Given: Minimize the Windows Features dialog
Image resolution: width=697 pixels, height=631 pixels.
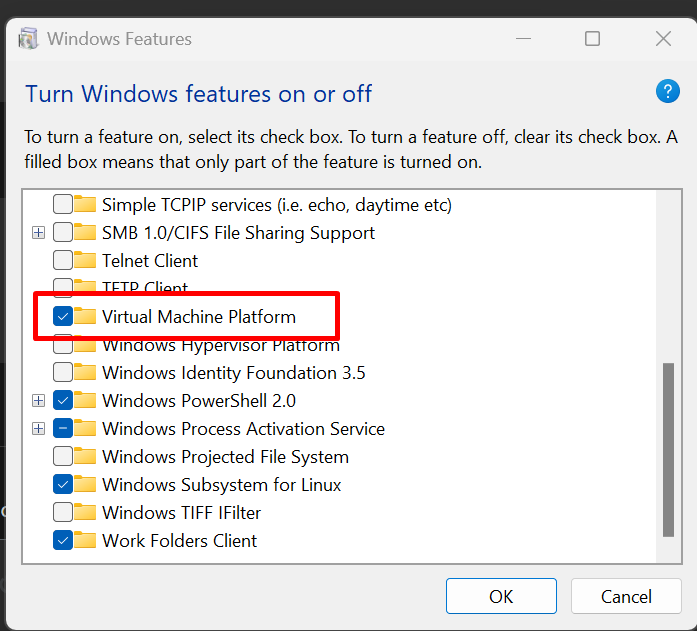Looking at the screenshot, I should coord(523,39).
